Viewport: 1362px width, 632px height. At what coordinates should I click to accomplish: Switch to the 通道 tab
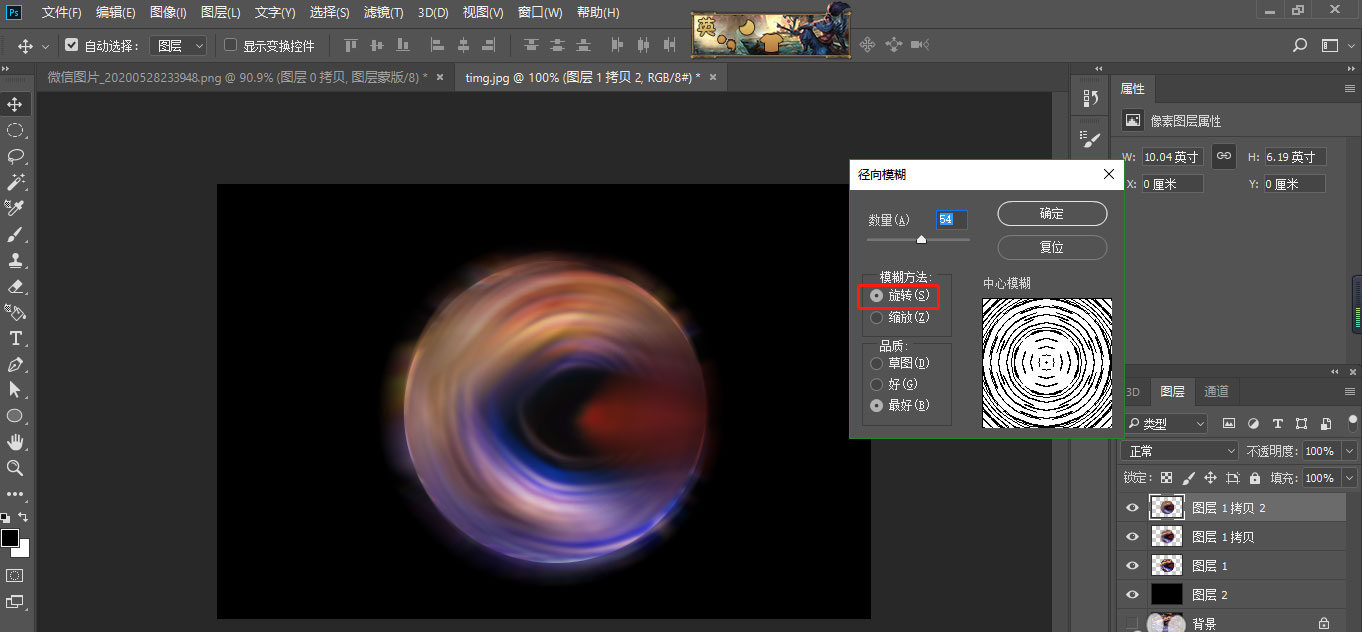[1216, 391]
